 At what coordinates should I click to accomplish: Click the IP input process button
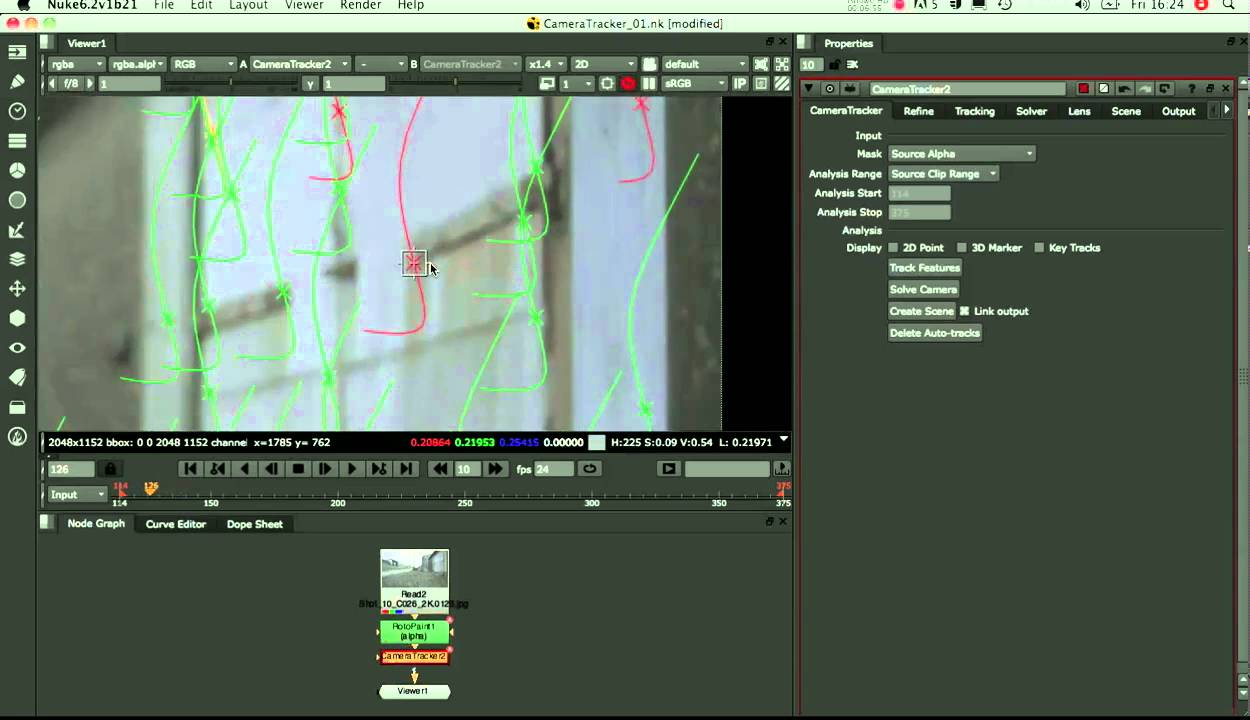(740, 84)
